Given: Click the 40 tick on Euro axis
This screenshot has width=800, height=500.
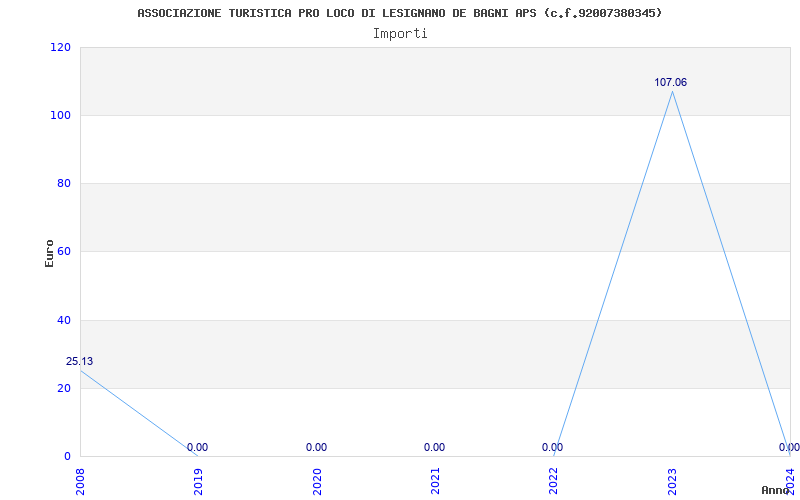Looking at the screenshot, I should pyautogui.click(x=63, y=320).
